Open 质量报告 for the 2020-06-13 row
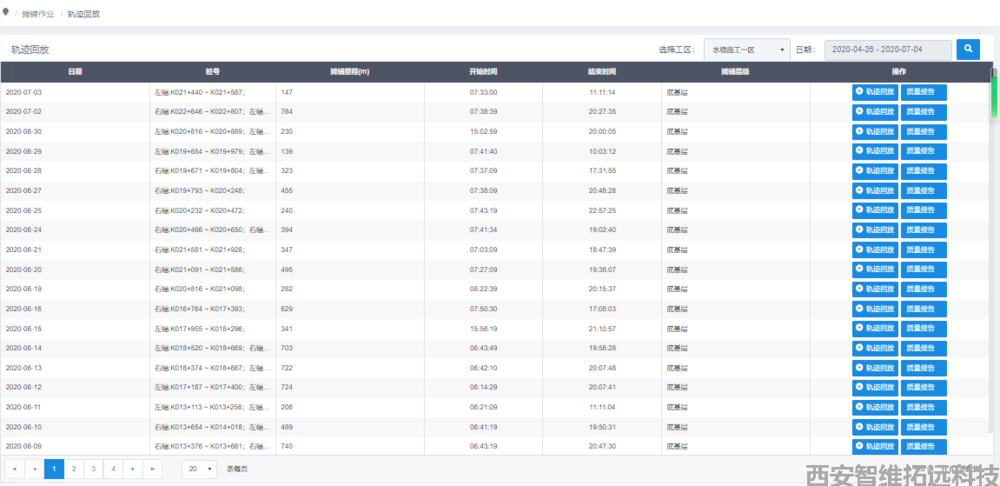The image size is (1000, 486). (x=923, y=368)
